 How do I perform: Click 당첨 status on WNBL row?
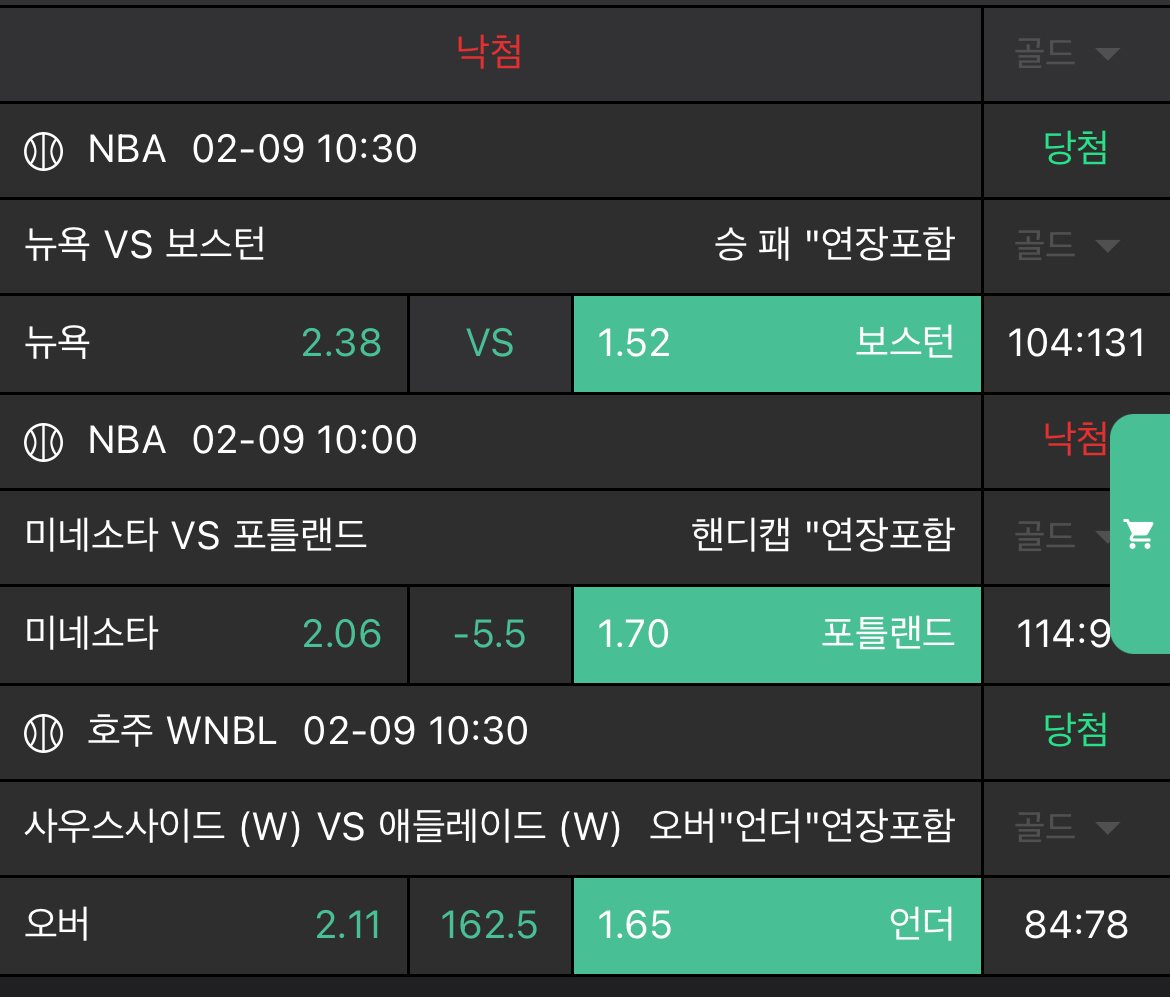coord(1076,731)
